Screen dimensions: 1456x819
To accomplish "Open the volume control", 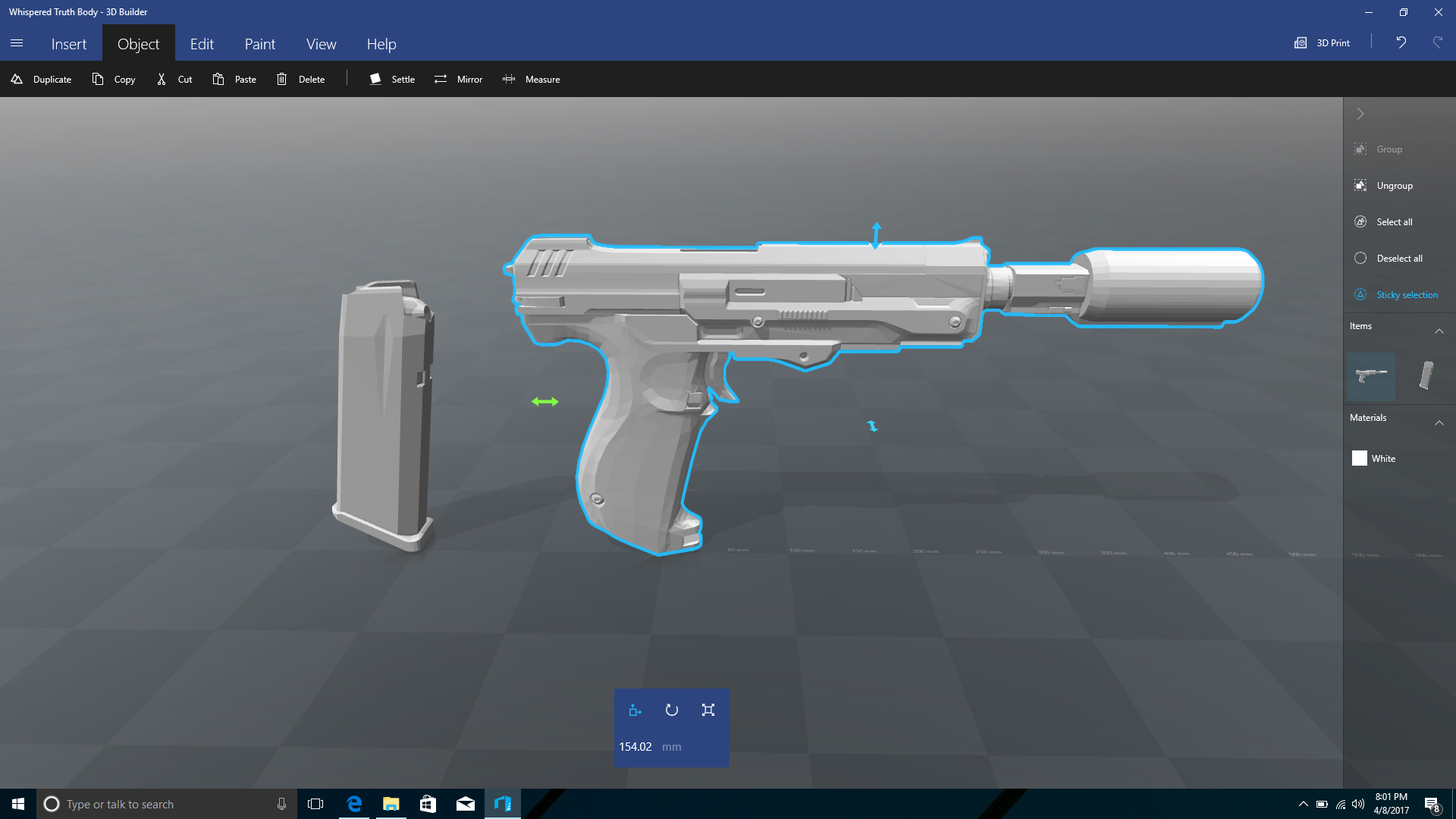I will click(1358, 804).
